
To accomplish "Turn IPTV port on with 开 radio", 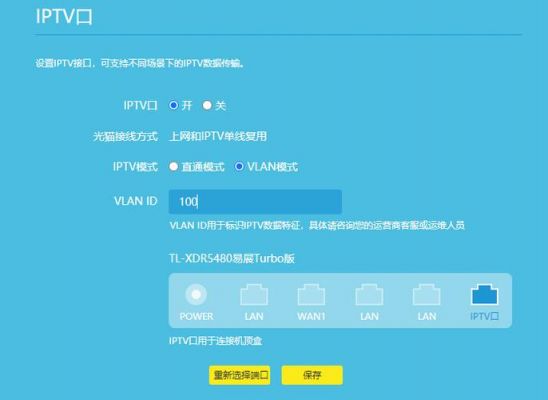I will pyautogui.click(x=173, y=105).
